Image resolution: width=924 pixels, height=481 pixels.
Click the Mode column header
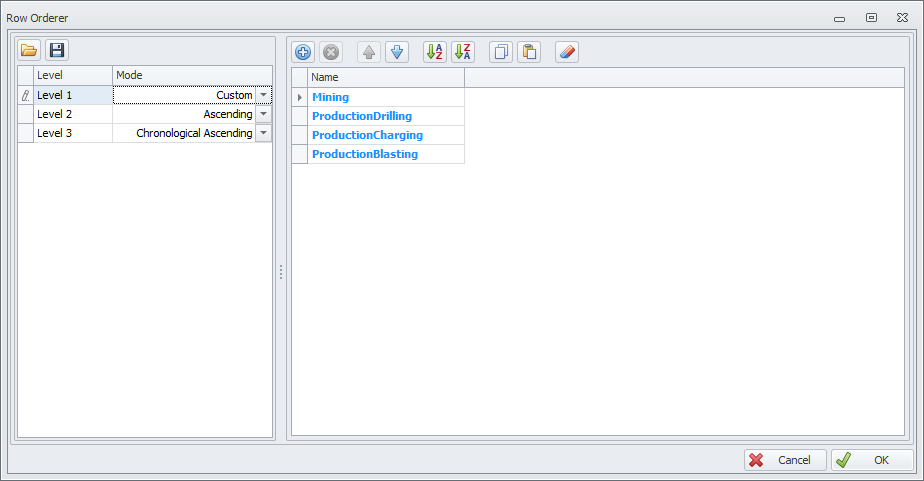coord(190,75)
